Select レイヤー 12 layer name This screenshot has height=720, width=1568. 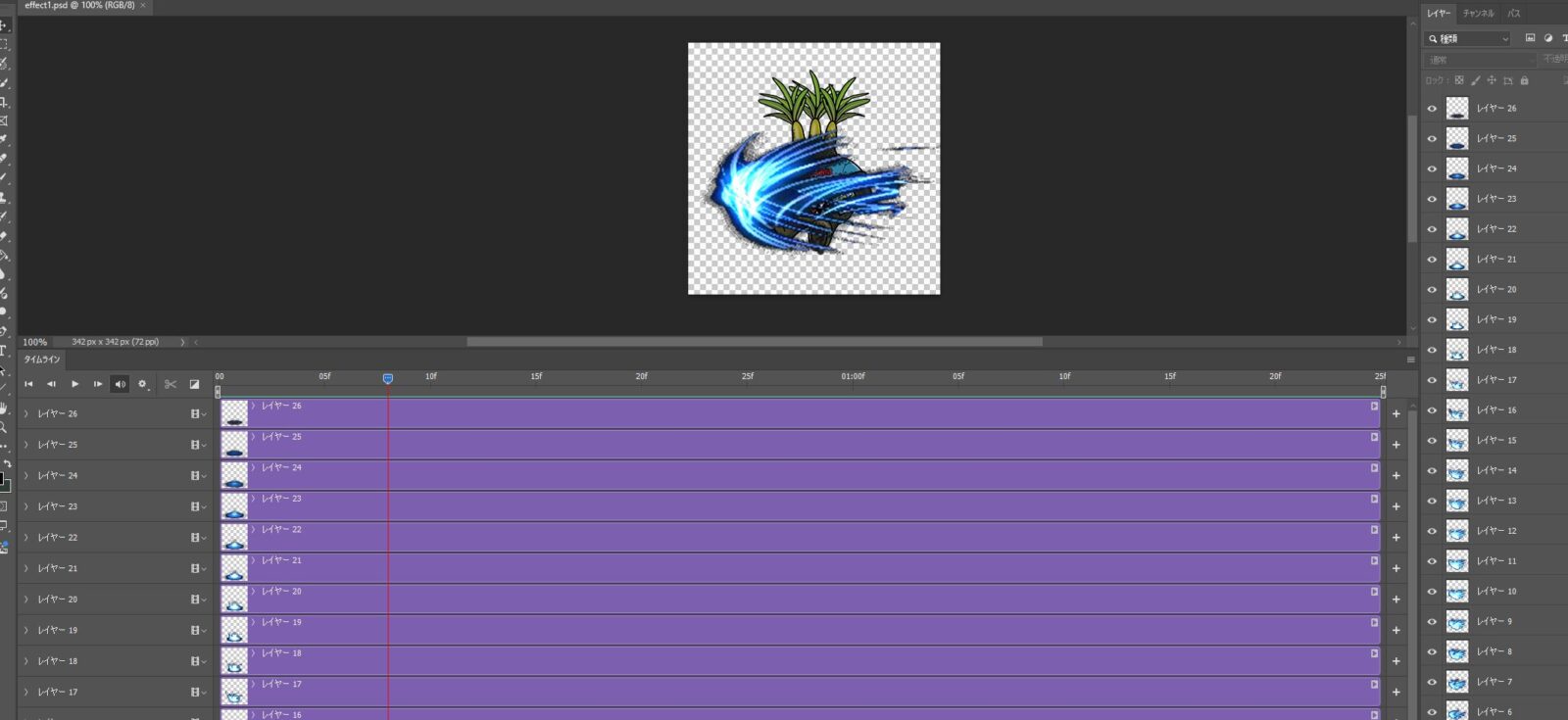(x=1496, y=531)
